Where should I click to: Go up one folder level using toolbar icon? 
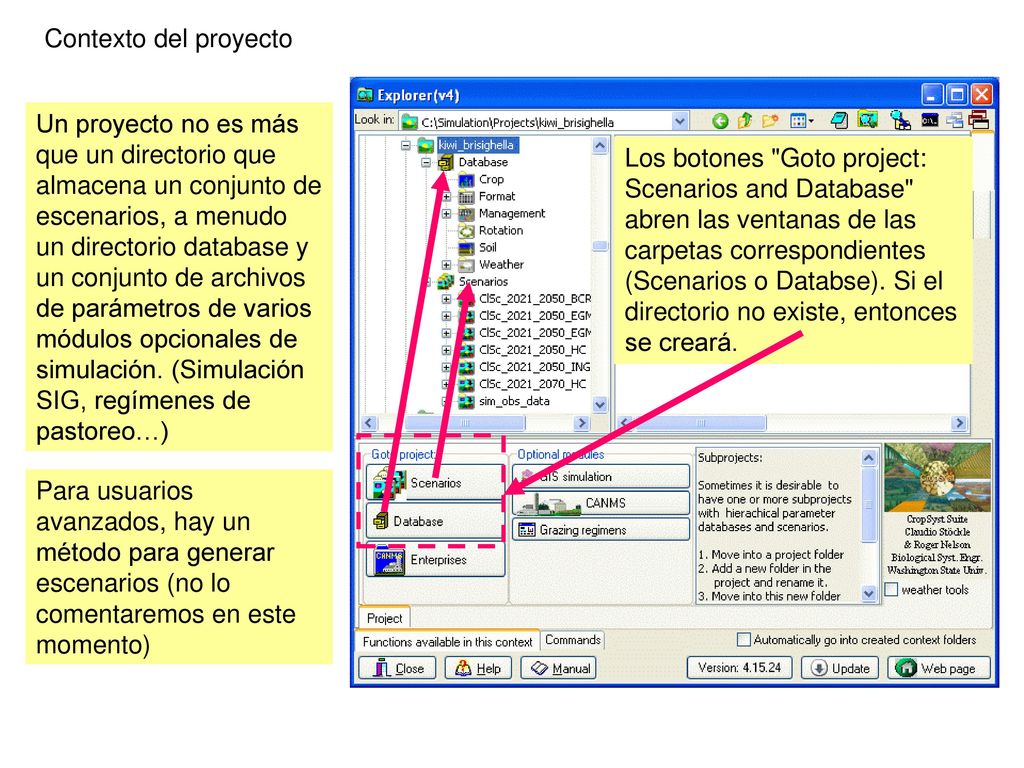tap(744, 121)
